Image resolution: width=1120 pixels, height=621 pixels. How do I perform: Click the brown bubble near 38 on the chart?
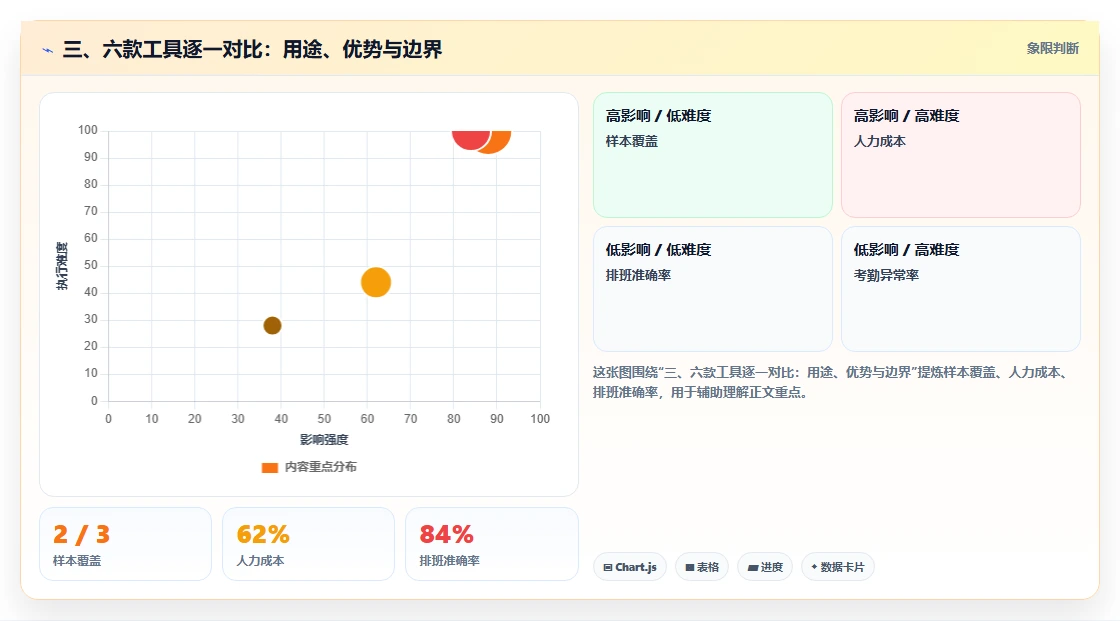(272, 326)
